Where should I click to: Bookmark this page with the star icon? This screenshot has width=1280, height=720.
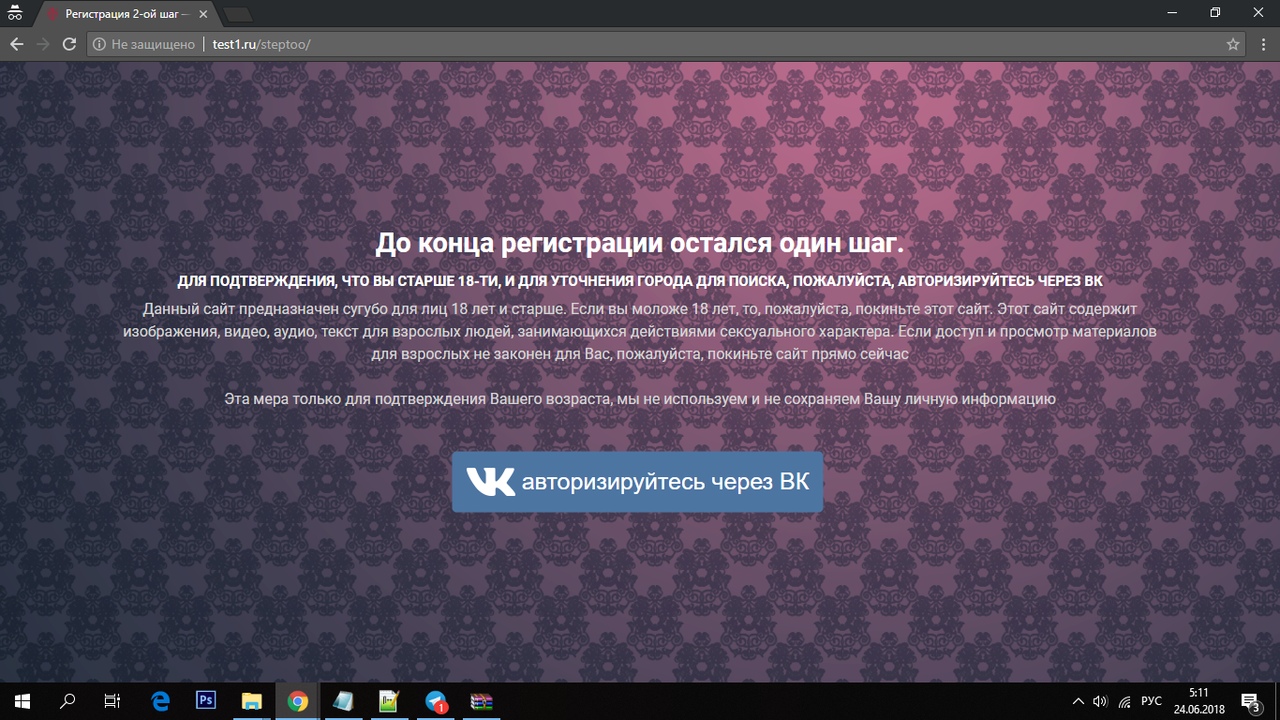(x=1233, y=44)
